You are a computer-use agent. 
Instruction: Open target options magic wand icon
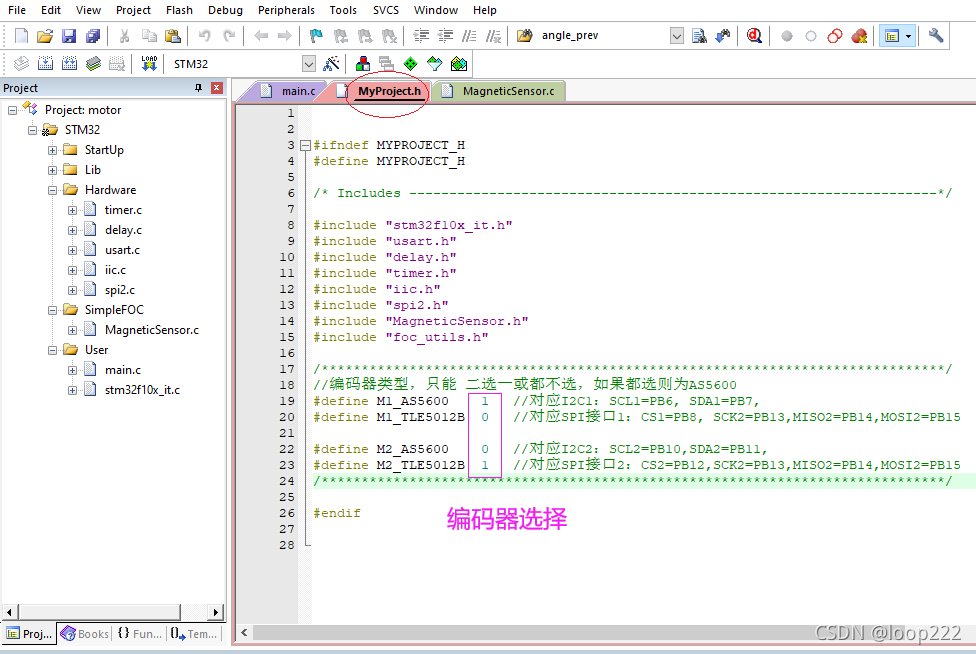[332, 63]
